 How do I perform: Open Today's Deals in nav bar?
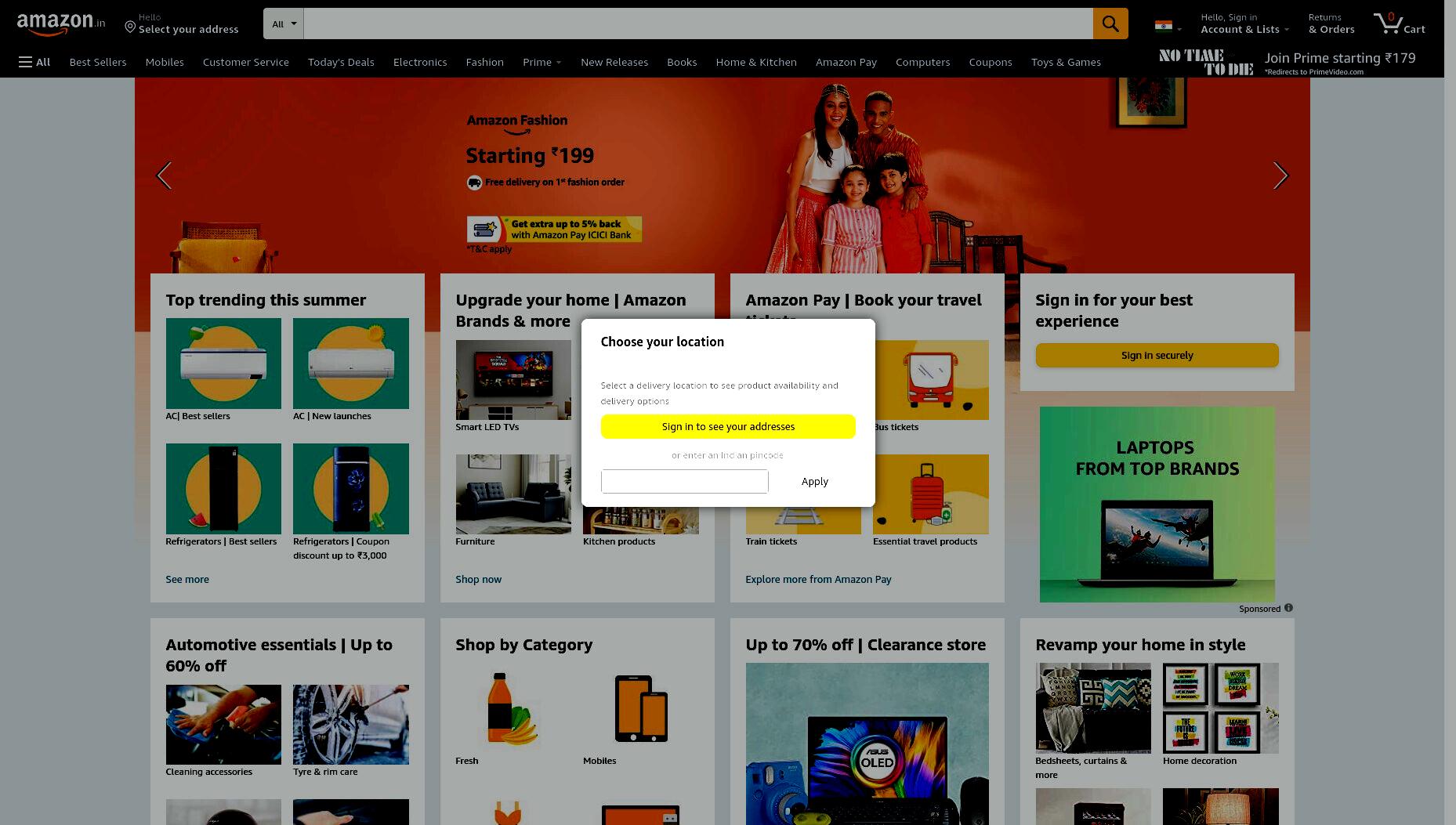341,62
